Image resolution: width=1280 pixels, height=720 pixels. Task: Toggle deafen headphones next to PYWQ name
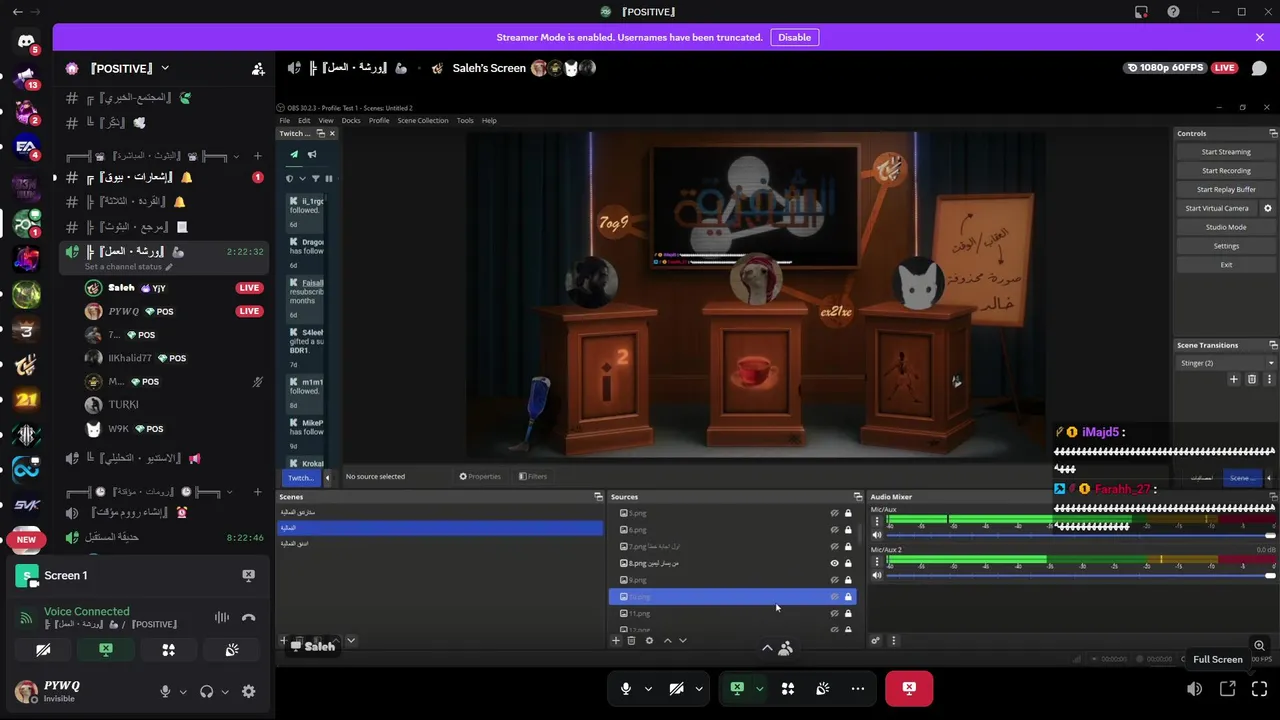[x=207, y=691]
